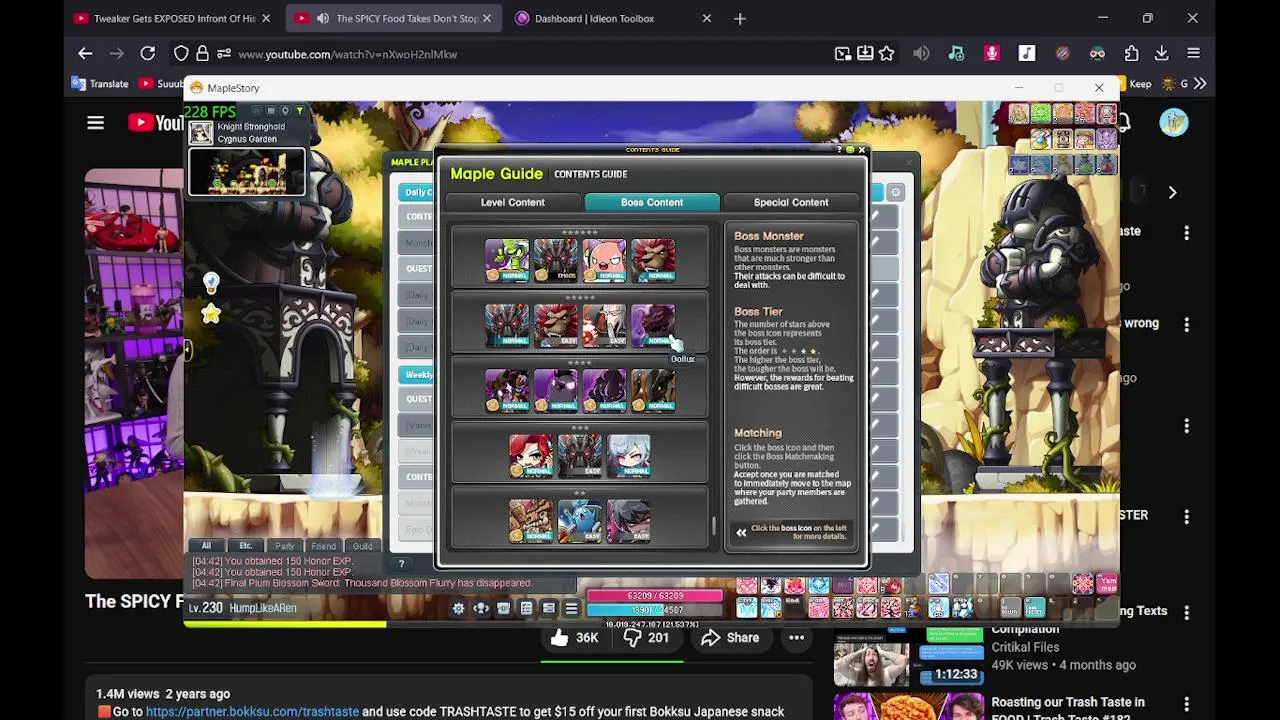
Task: Open the gear icon in the Maple planner panel
Action: click(895, 192)
